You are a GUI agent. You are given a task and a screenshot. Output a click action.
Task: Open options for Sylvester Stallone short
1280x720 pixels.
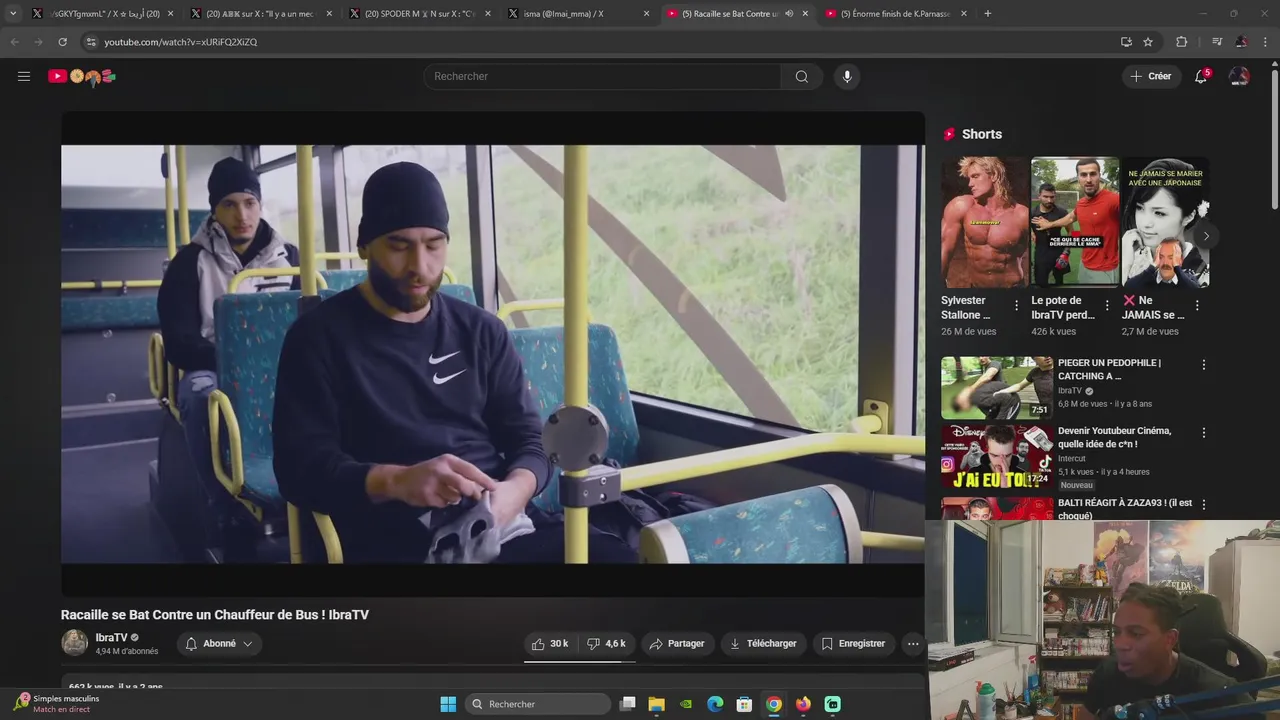click(x=1017, y=306)
